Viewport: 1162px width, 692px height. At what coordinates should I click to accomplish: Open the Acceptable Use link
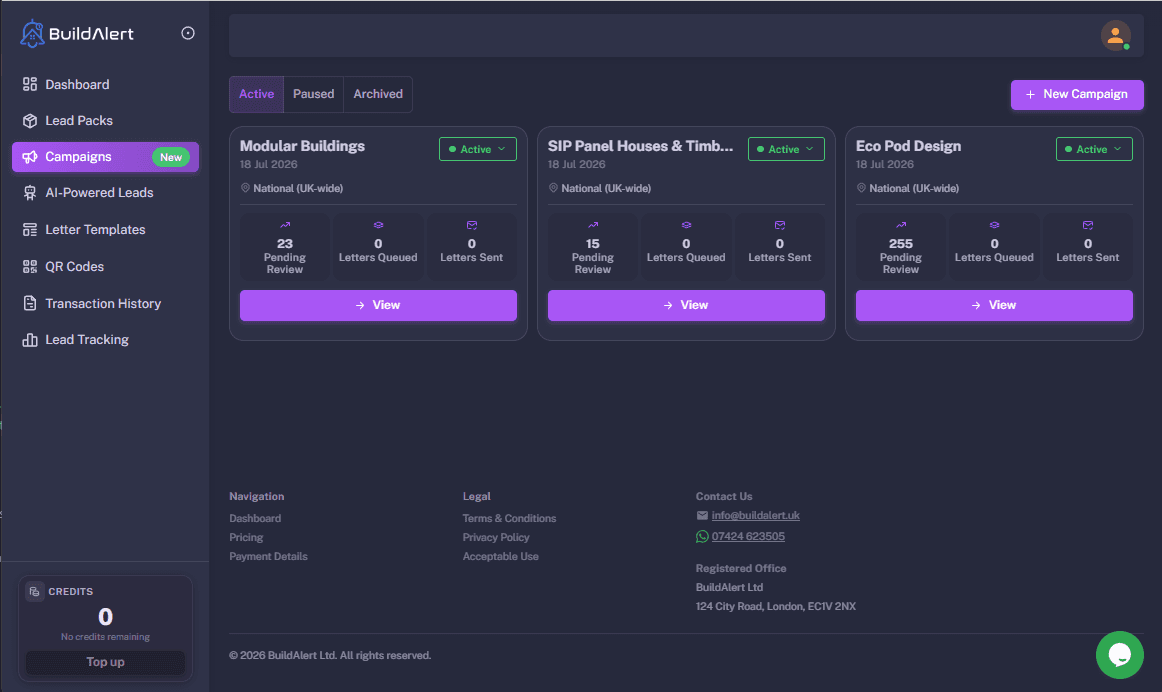click(x=500, y=556)
